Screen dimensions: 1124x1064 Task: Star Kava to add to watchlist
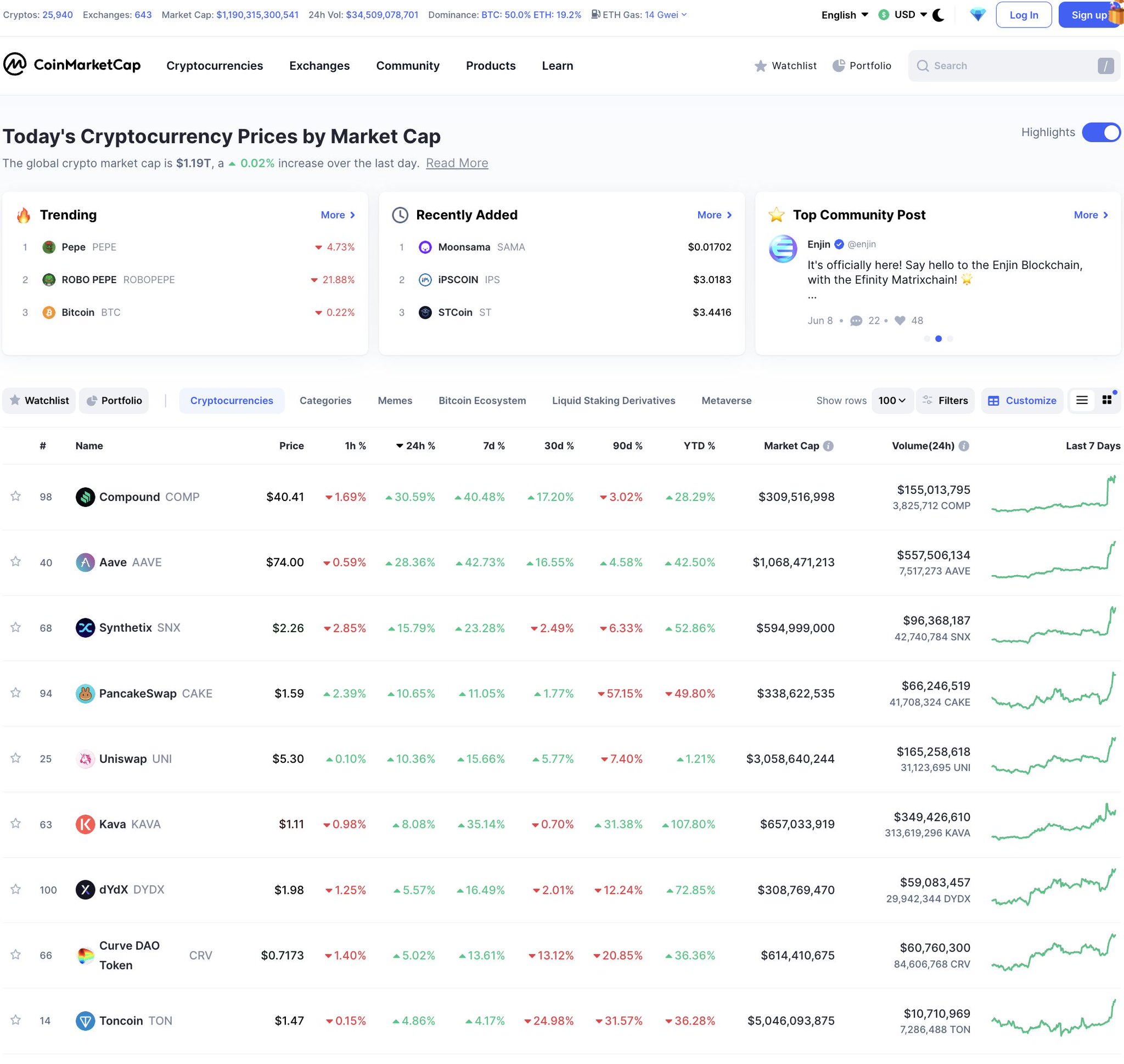(x=16, y=824)
